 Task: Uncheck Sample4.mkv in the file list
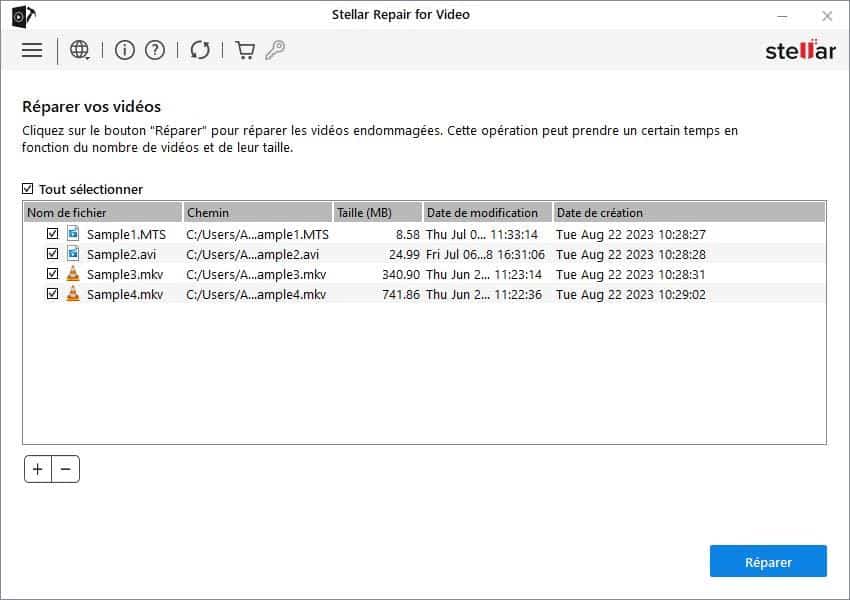[x=55, y=294]
